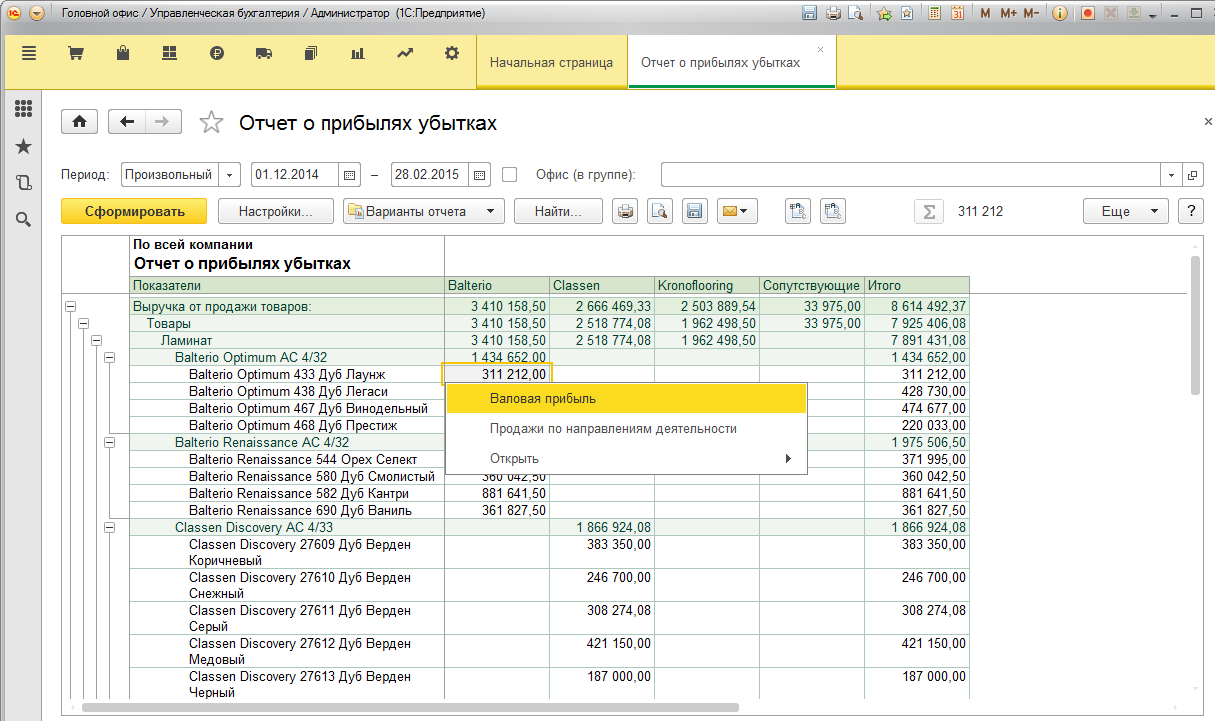
Task: Open the documents stack section
Action: [x=311, y=54]
